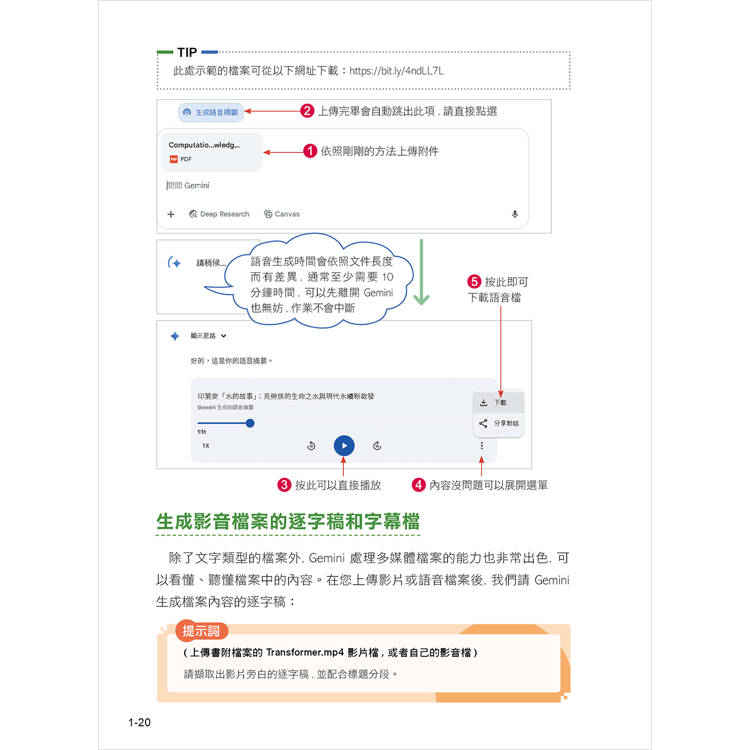Click the audio title about water story

click(x=286, y=396)
